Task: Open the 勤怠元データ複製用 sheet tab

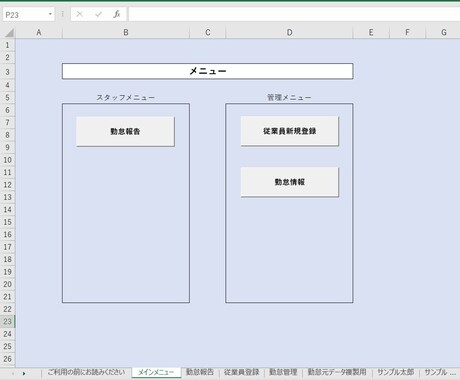Action: pos(337,372)
